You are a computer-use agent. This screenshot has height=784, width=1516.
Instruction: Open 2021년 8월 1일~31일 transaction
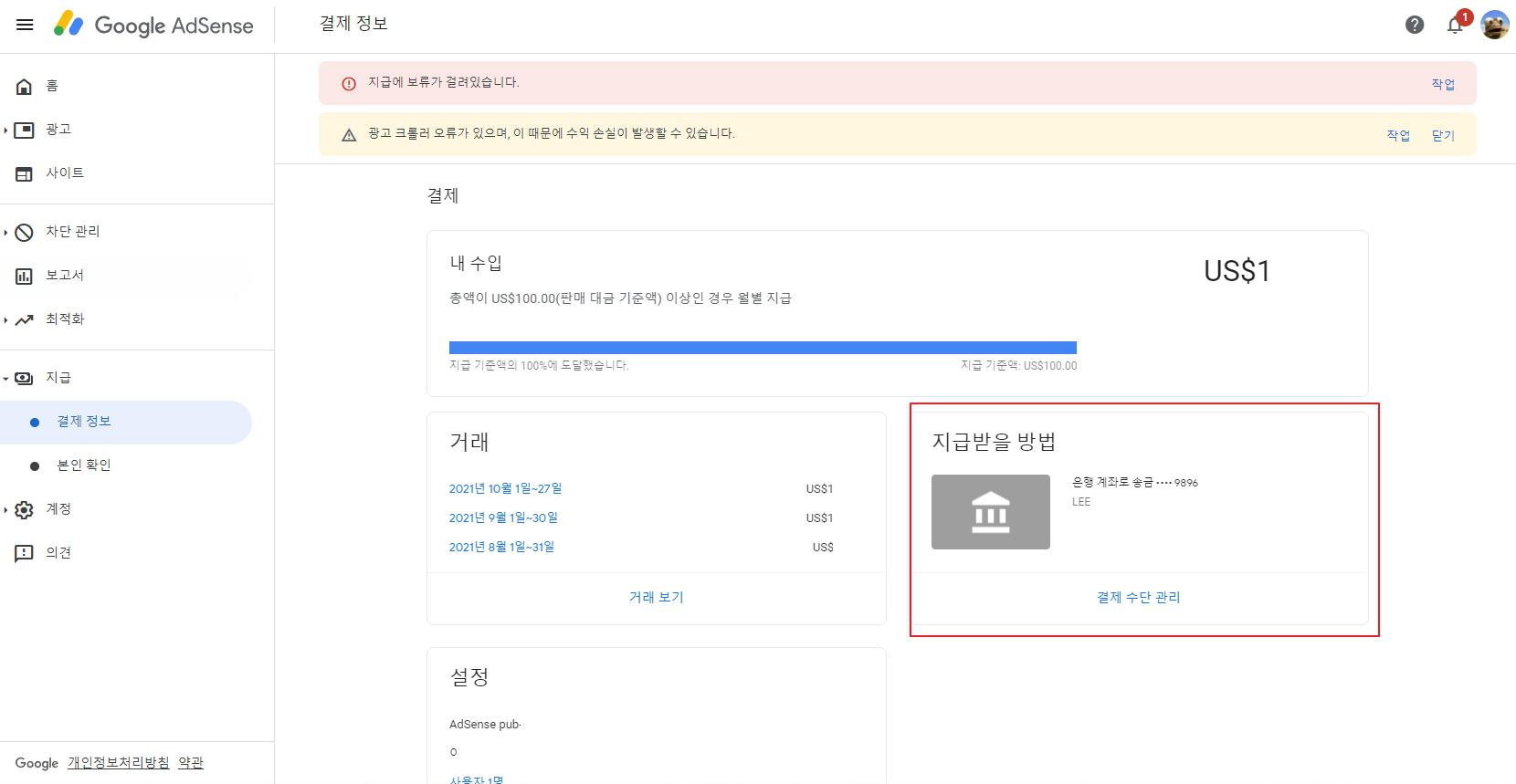pos(501,547)
